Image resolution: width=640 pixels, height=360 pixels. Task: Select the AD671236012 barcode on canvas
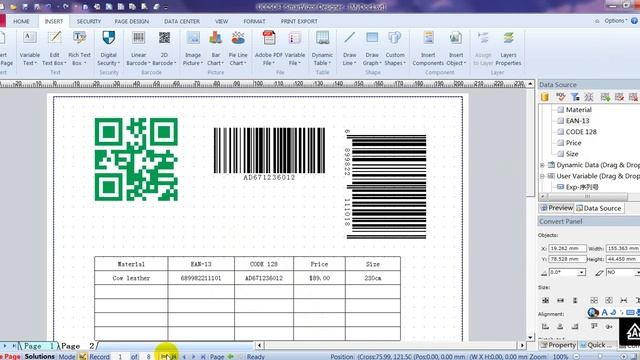pyautogui.click(x=269, y=154)
